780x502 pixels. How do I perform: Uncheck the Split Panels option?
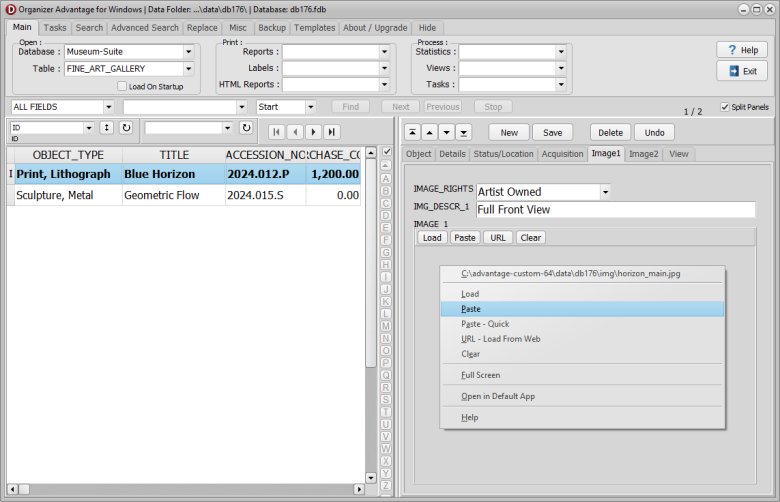click(x=725, y=106)
